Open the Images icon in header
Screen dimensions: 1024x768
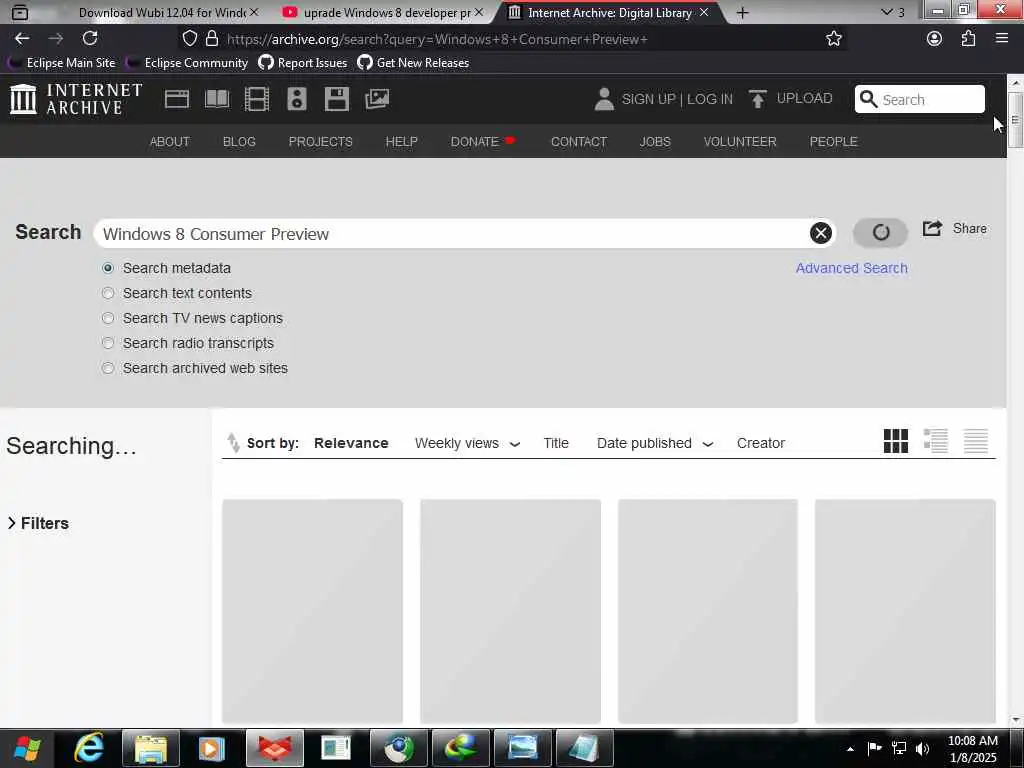[x=377, y=99]
